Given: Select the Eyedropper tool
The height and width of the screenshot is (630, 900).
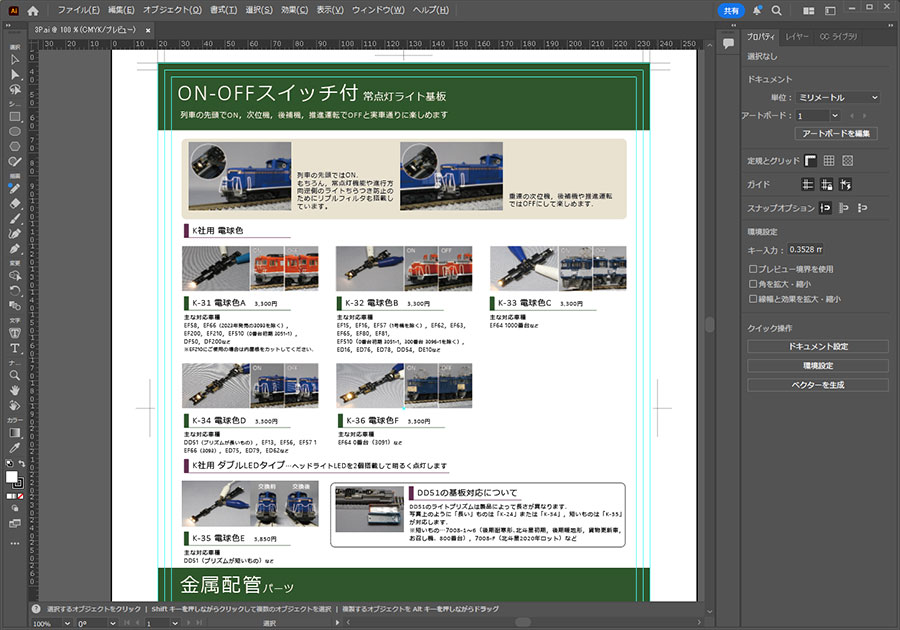Looking at the screenshot, I should pos(15,448).
